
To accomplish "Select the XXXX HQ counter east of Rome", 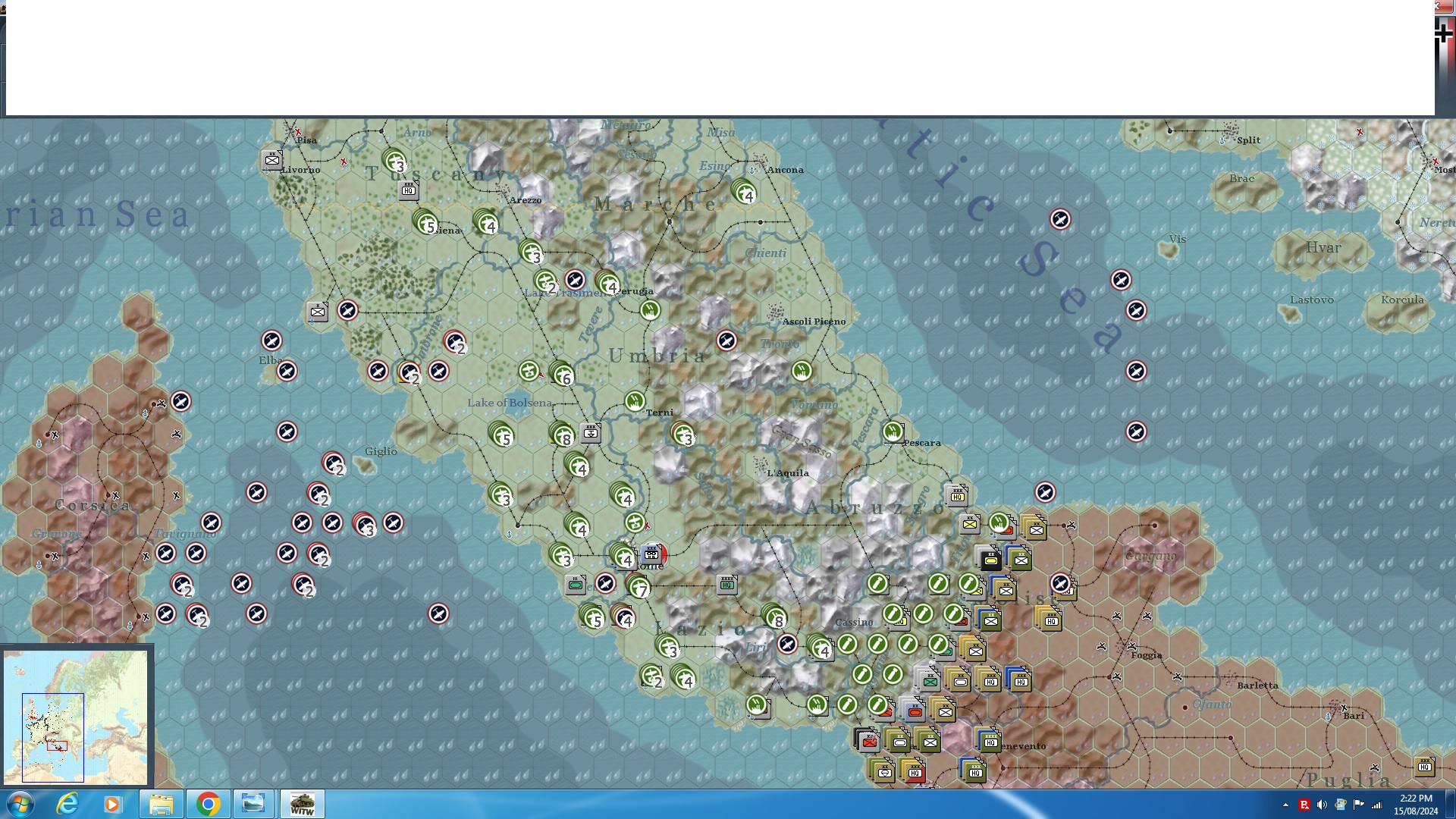I will 727,584.
